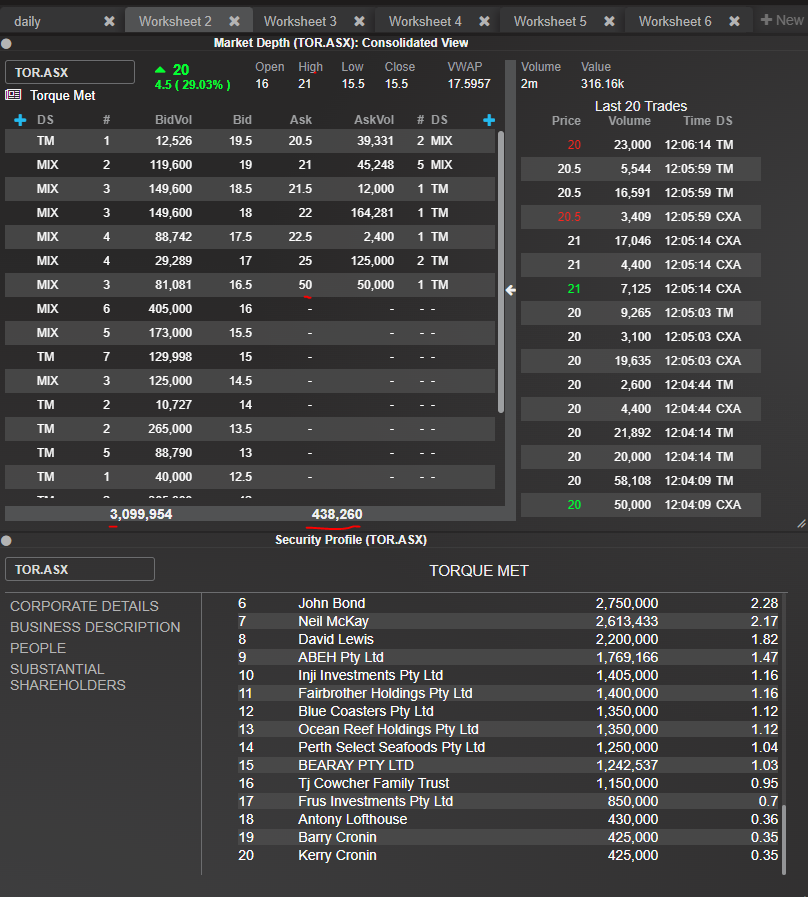Click the ask price 50
Viewport: 808px width, 897px height.
click(x=305, y=285)
